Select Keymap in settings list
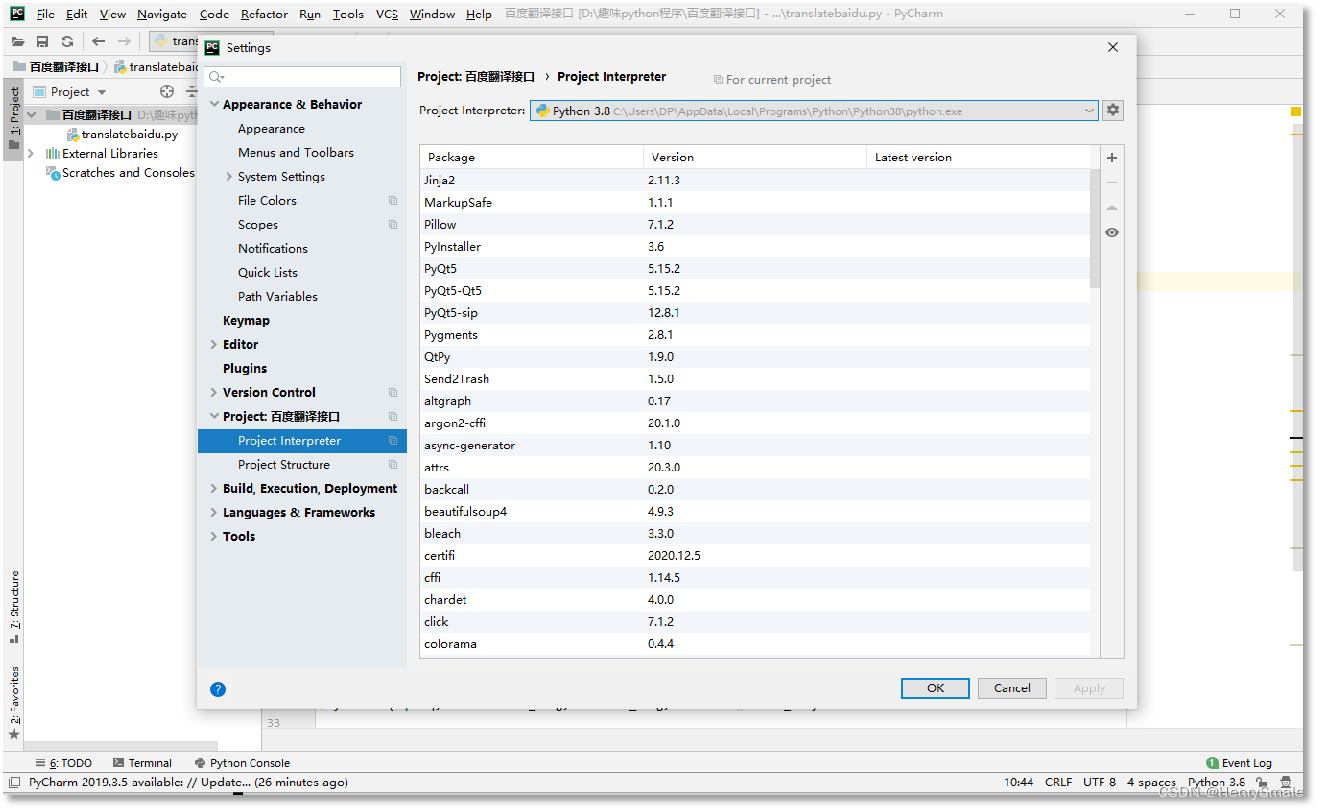1319x810 pixels. [x=246, y=321]
